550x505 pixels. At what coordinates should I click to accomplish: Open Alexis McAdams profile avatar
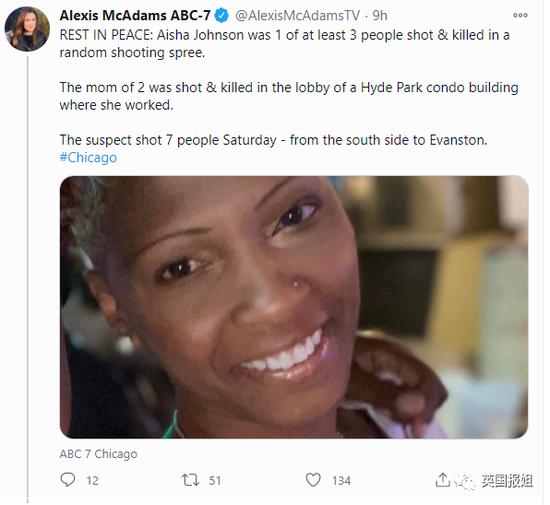click(27, 29)
